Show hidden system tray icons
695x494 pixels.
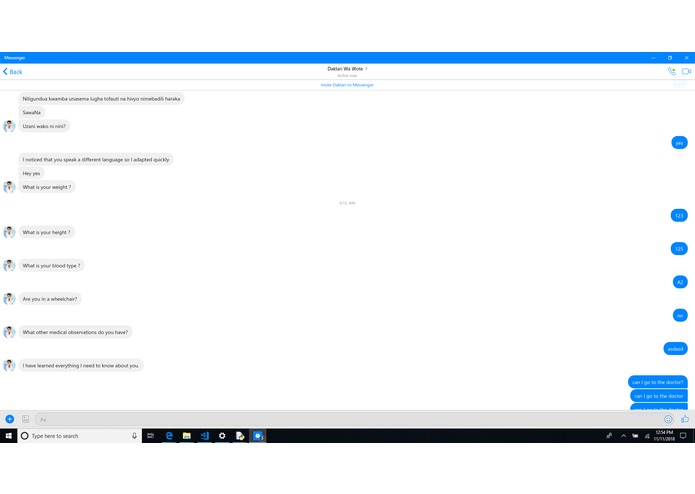pos(624,436)
